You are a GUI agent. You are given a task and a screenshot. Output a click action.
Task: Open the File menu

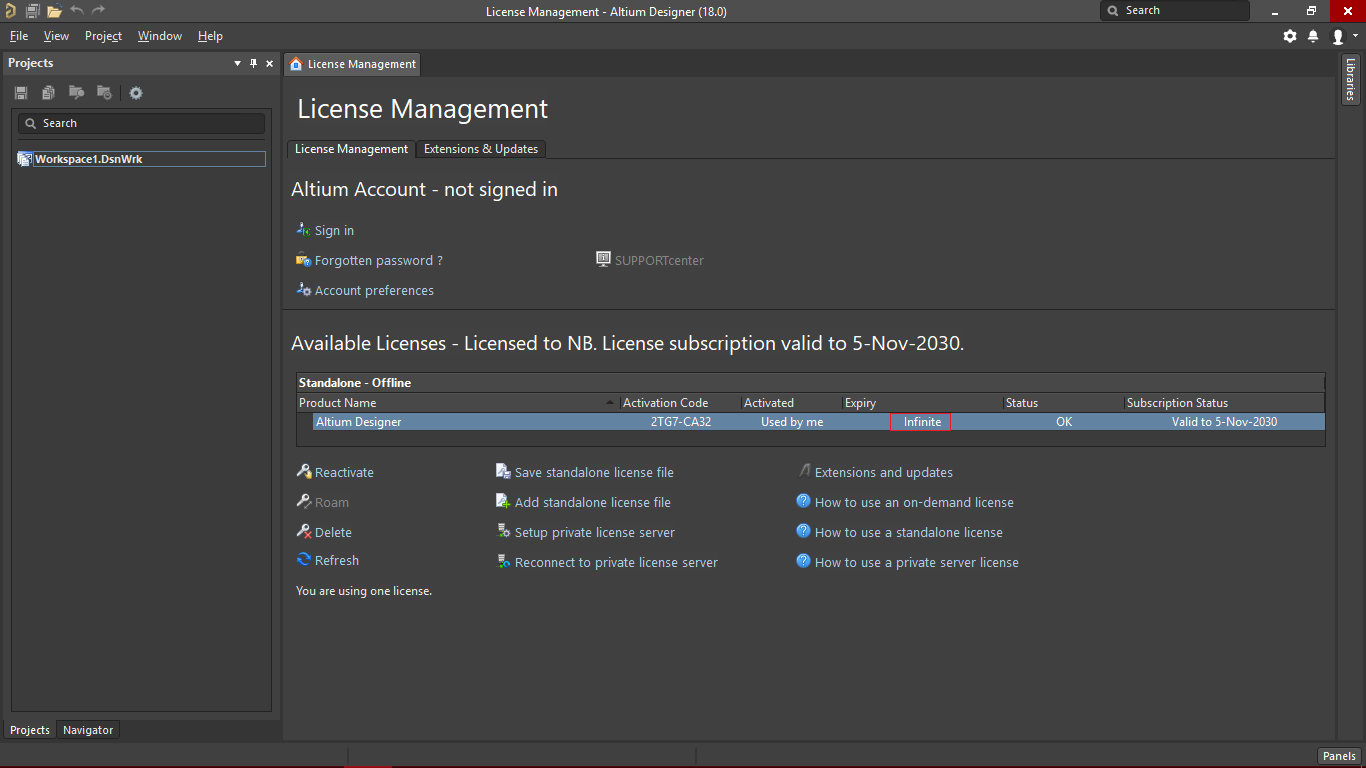[x=19, y=36]
